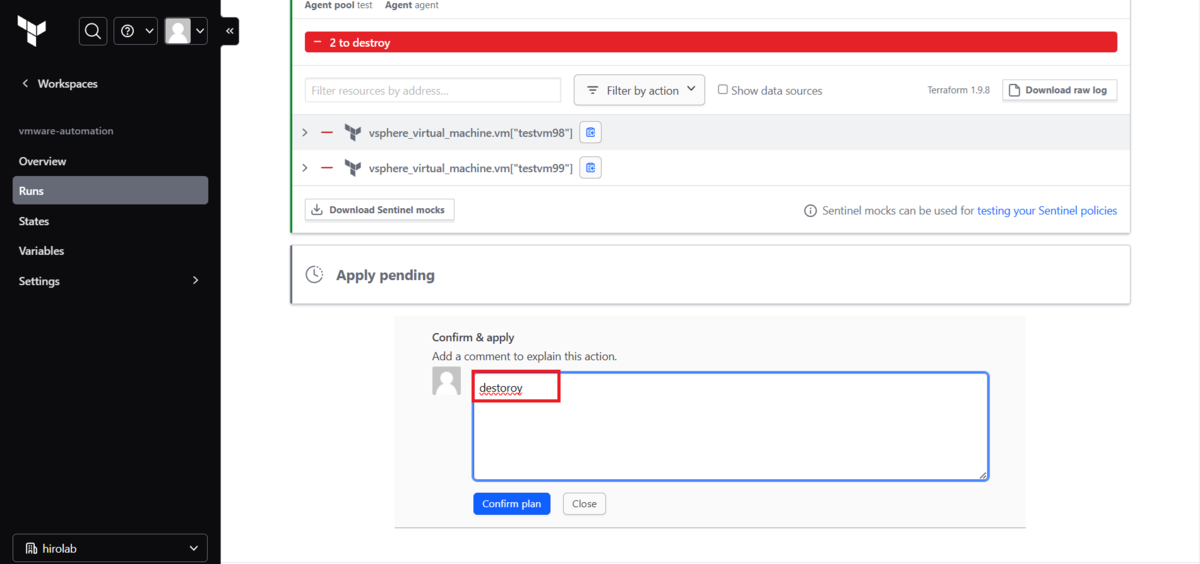Expand Settings in the sidebar
The width and height of the screenshot is (1200, 564).
click(110, 281)
